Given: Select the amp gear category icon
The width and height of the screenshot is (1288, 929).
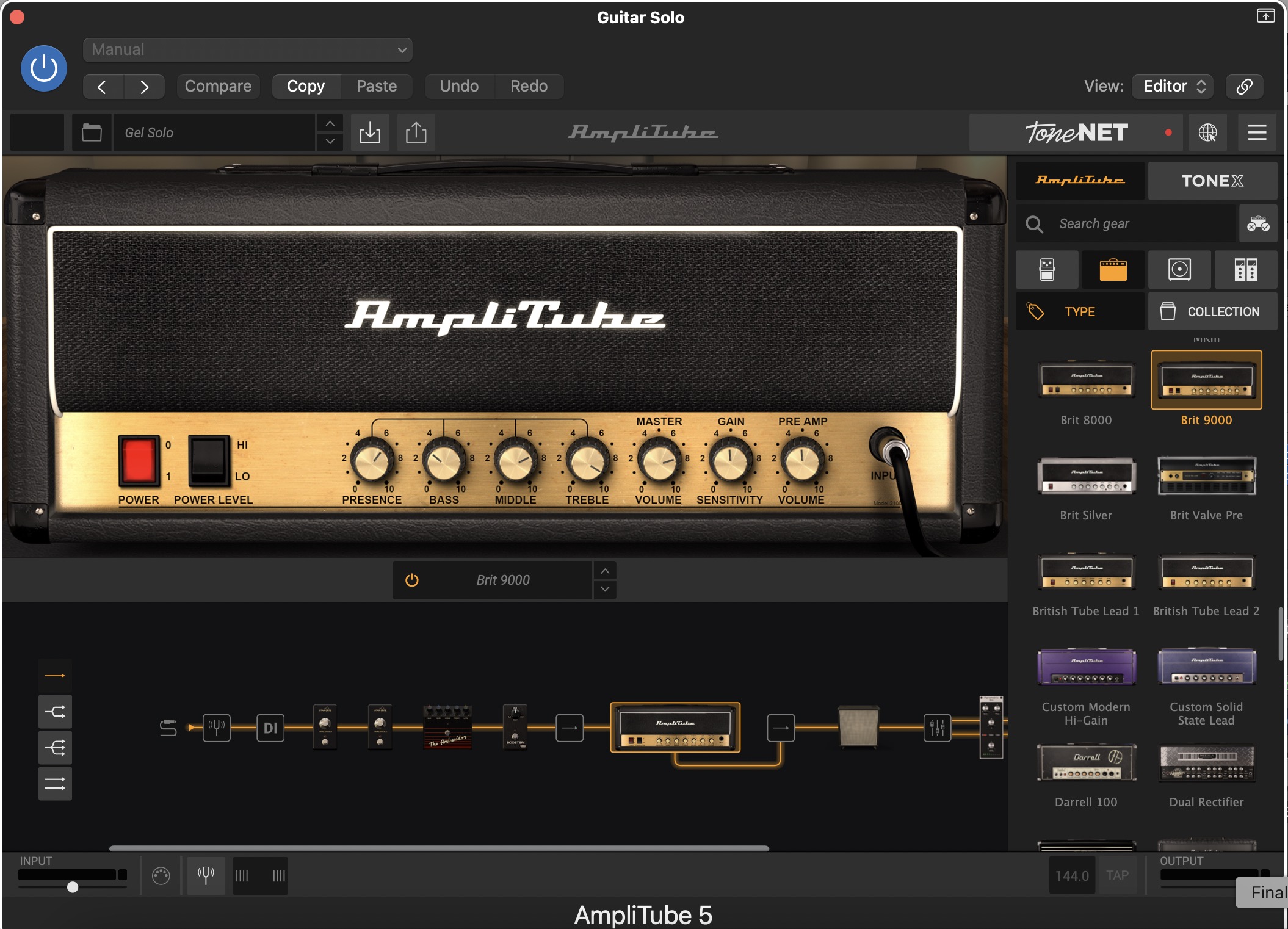Looking at the screenshot, I should click(x=1113, y=269).
